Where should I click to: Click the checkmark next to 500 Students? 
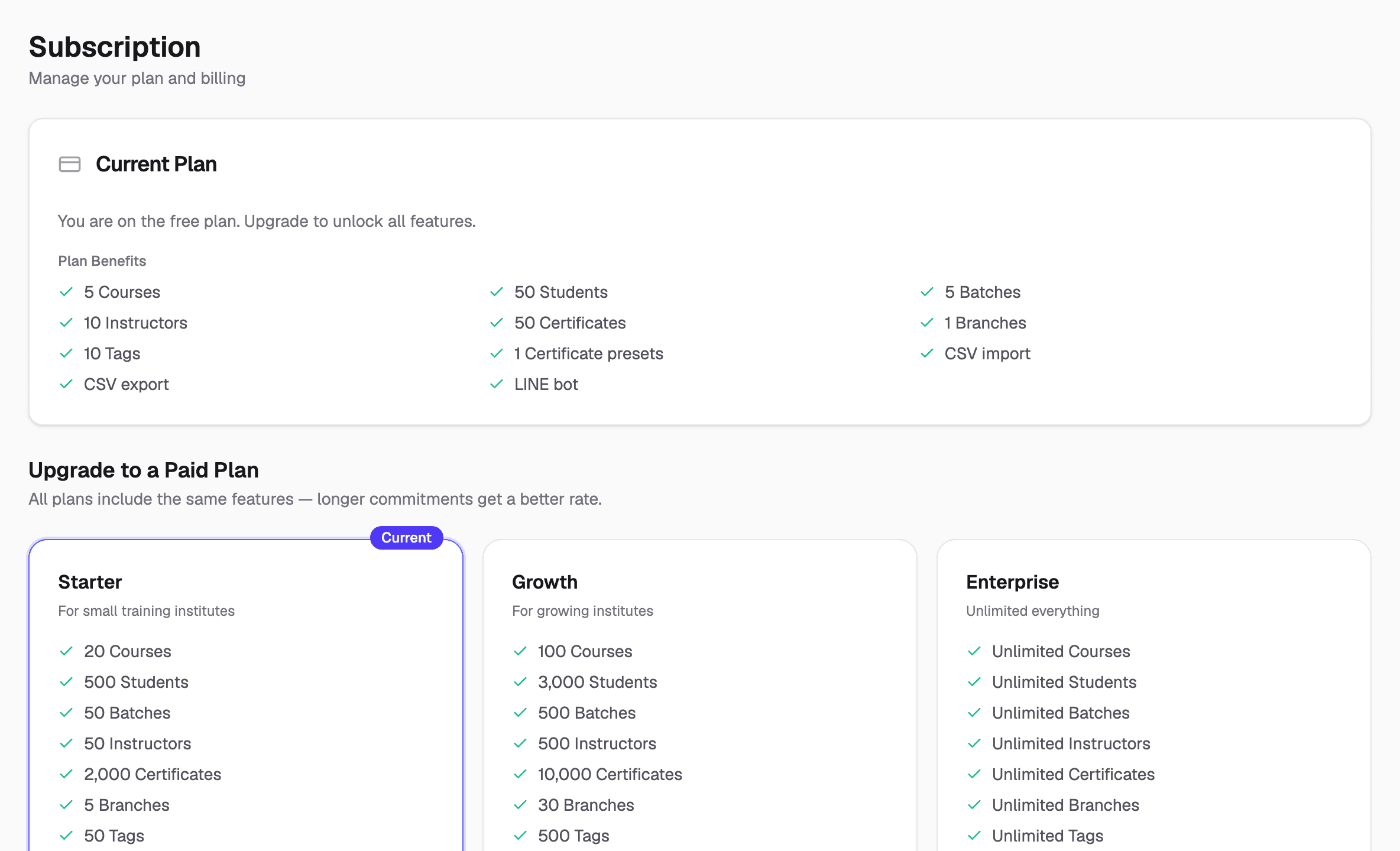point(66,682)
